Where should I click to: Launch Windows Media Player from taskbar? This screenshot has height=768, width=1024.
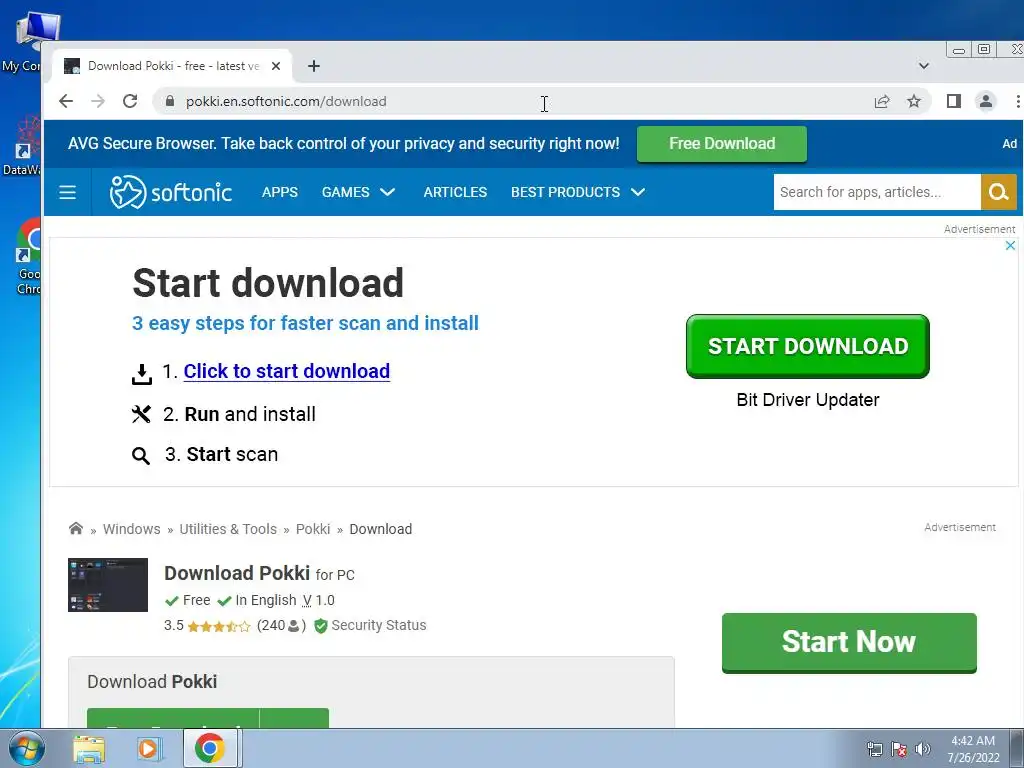pos(150,749)
